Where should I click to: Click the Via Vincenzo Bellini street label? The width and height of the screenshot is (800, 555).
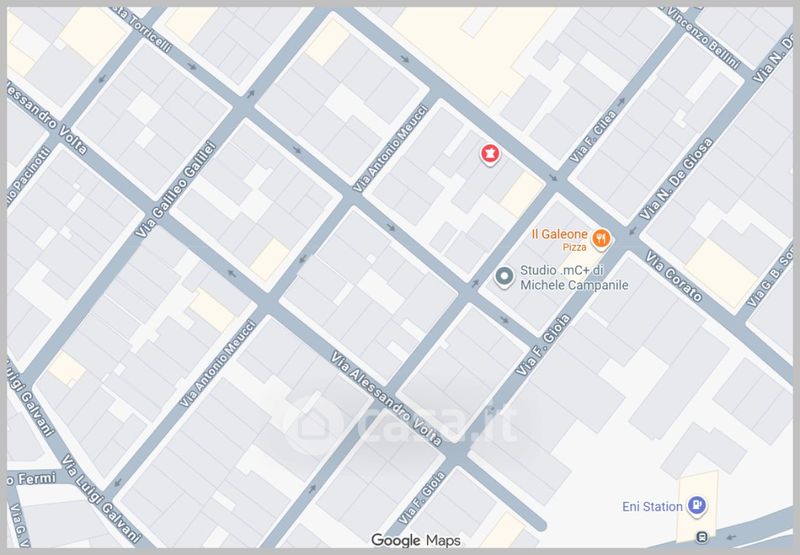point(702,37)
